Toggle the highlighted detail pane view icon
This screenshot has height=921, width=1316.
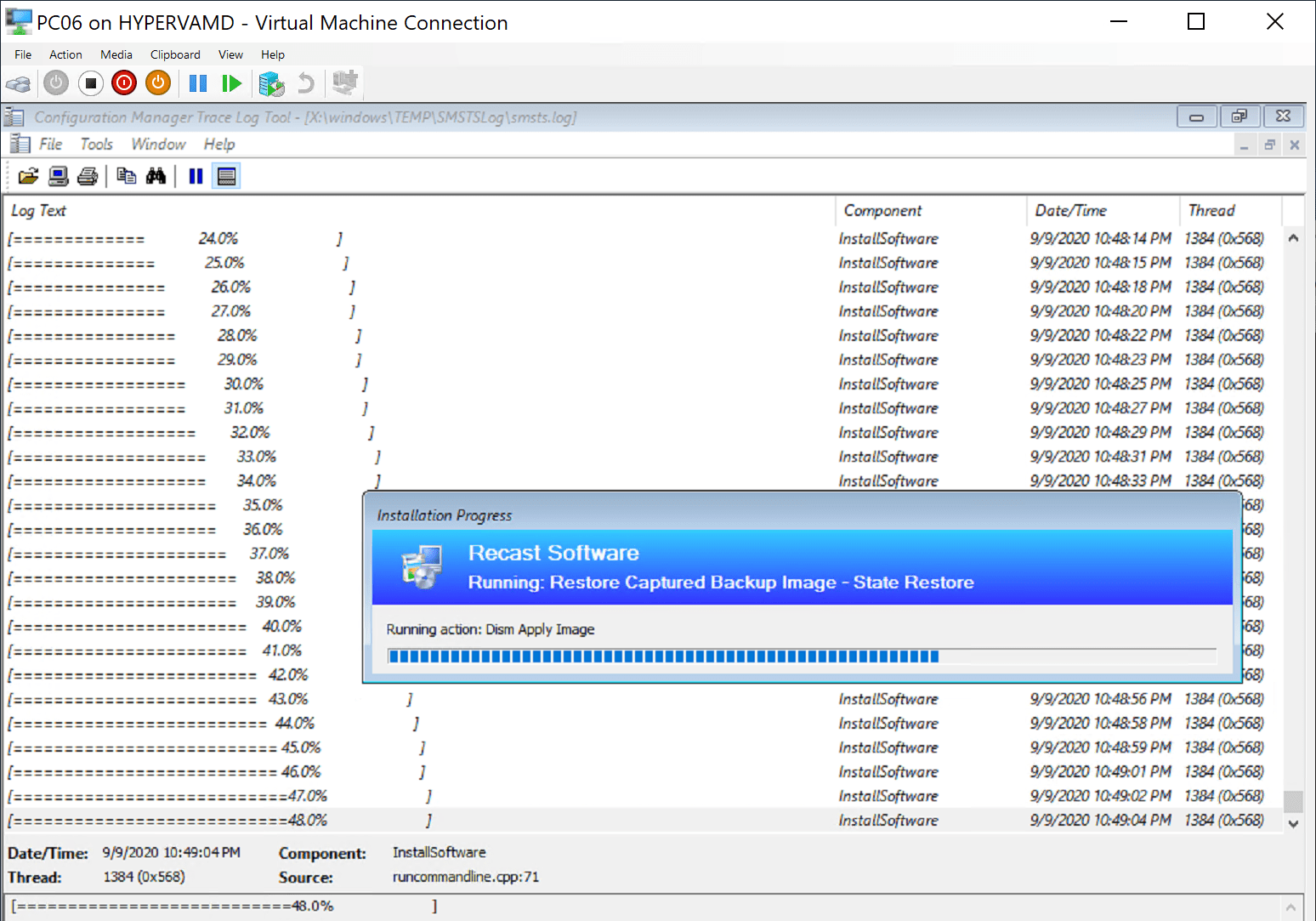pyautogui.click(x=225, y=175)
